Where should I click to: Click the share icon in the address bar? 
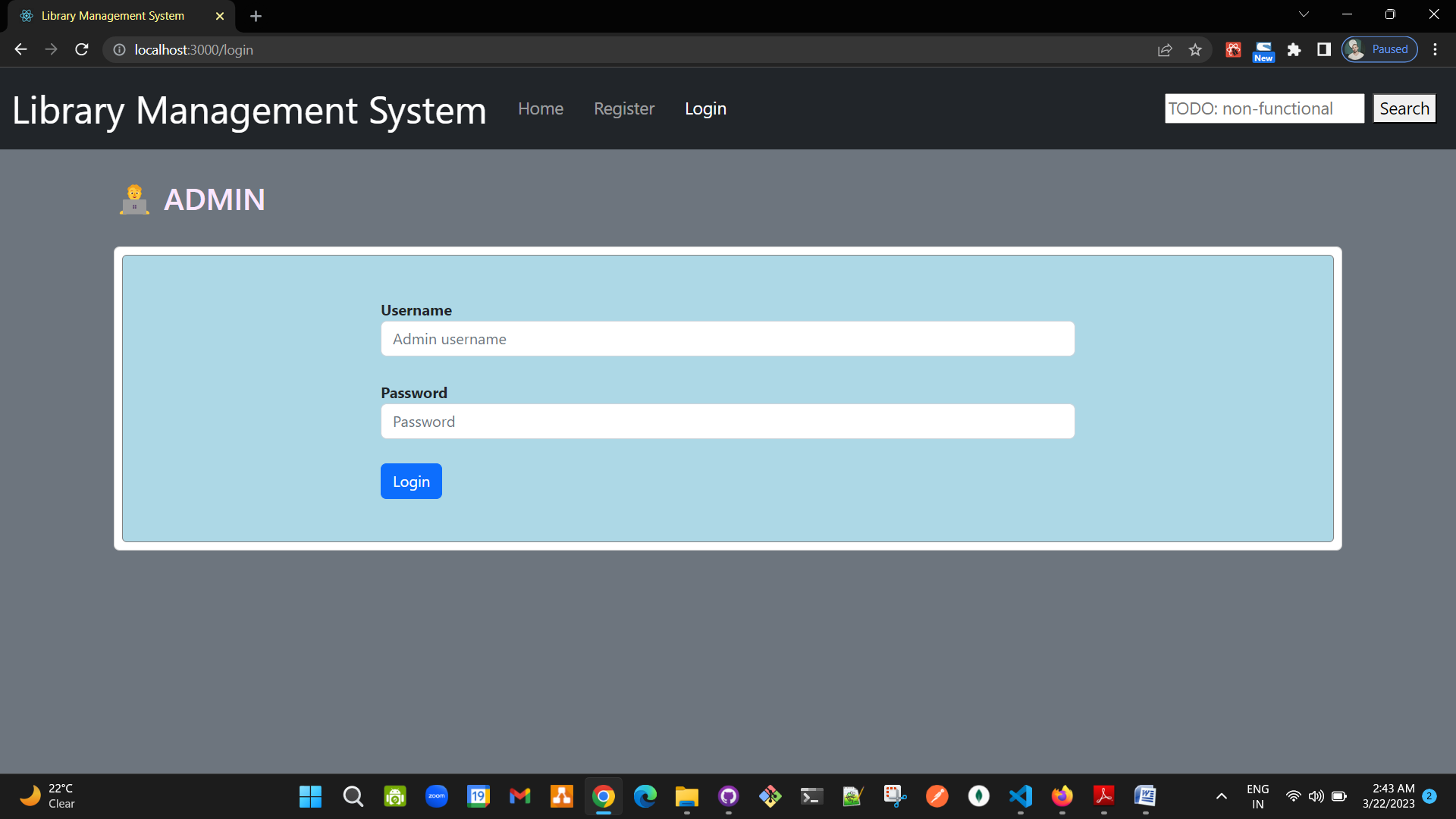[1165, 49]
